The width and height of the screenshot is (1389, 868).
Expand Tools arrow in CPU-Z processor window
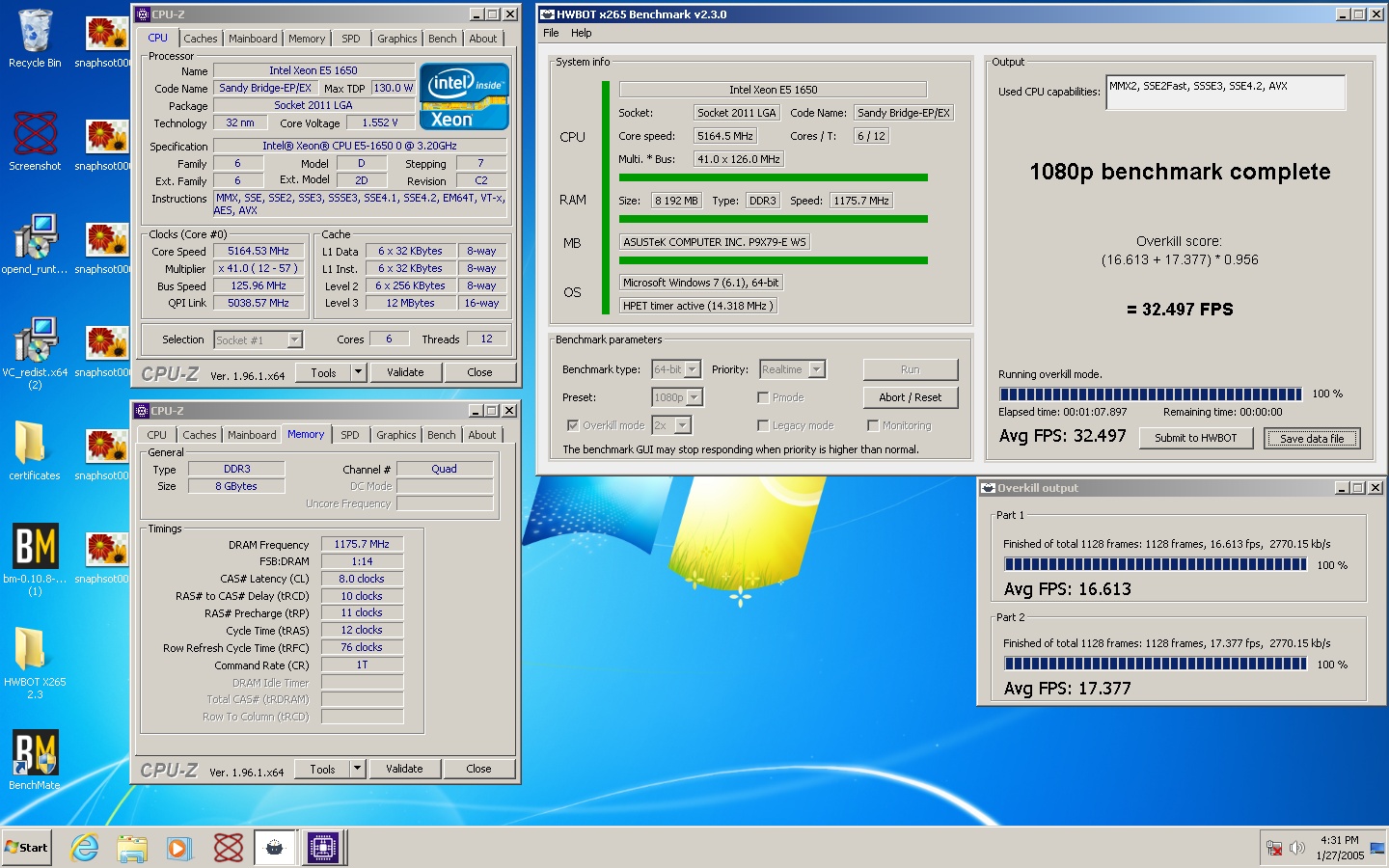coord(358,372)
